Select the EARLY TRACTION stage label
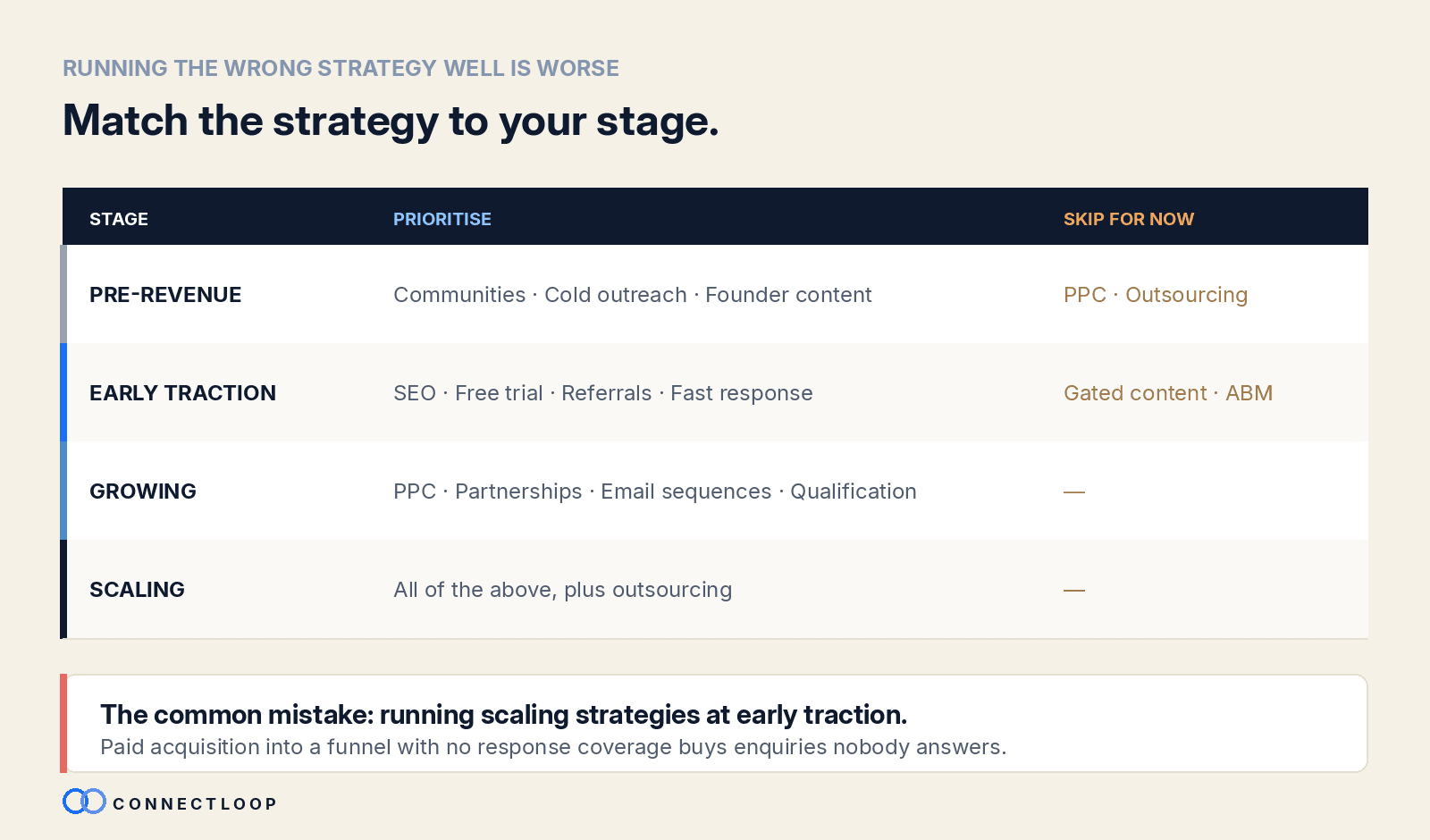The width and height of the screenshot is (1430, 840). (182, 393)
